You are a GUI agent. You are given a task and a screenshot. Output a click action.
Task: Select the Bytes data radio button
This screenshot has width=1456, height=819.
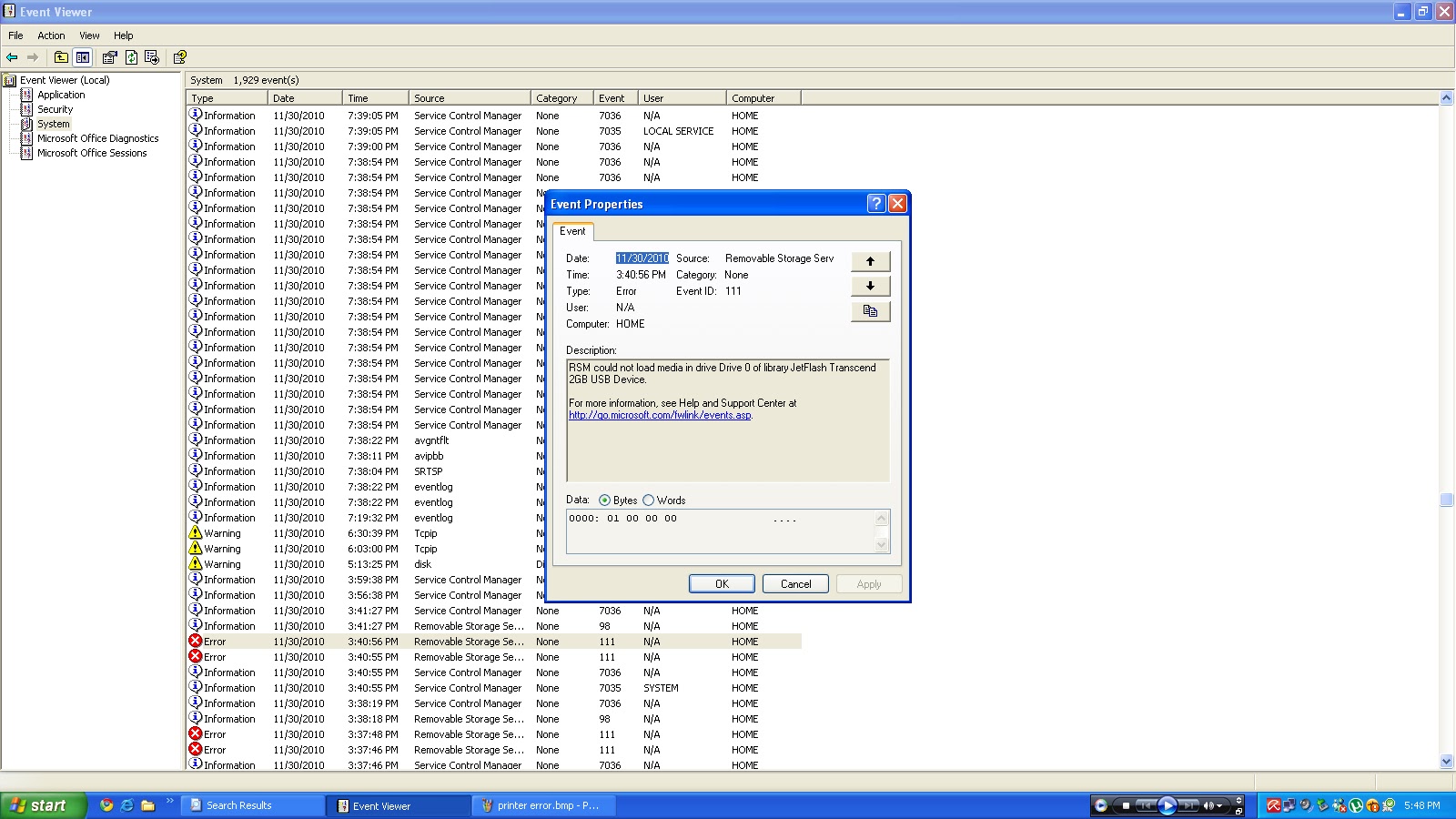click(604, 500)
